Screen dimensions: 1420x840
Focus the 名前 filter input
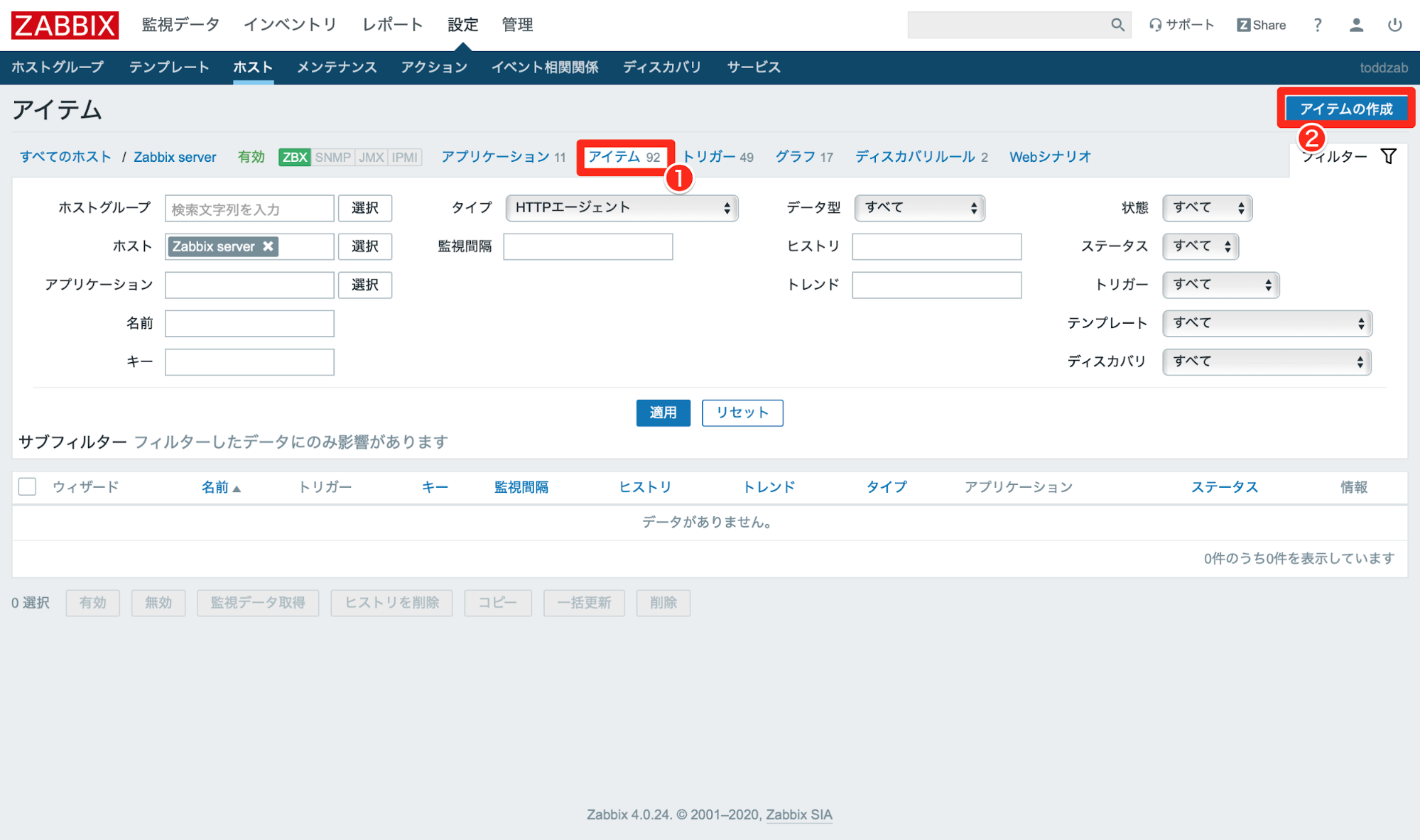(x=249, y=323)
